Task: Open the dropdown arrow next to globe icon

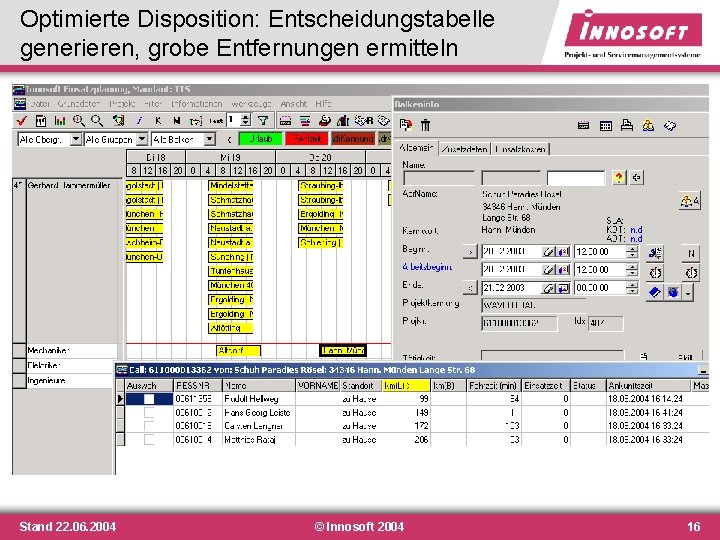Action: tap(688, 292)
